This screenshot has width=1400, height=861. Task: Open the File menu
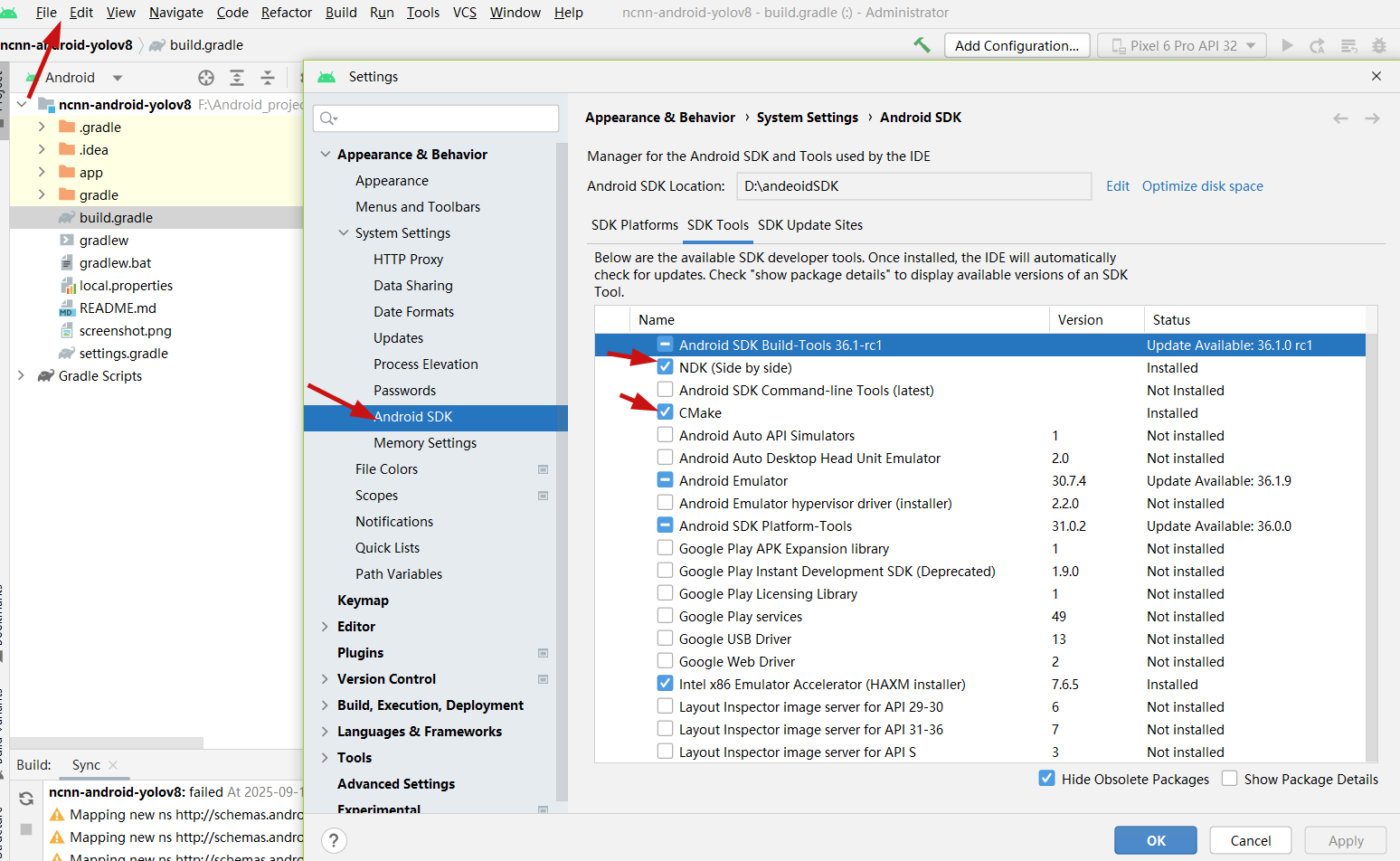click(x=46, y=13)
